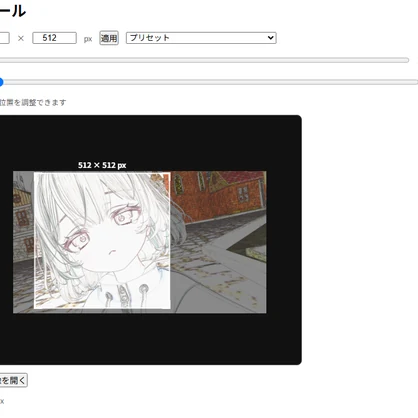Viewport: 418px width, 418px height.
Task: Click the 適用 apply button
Action: coord(109,38)
